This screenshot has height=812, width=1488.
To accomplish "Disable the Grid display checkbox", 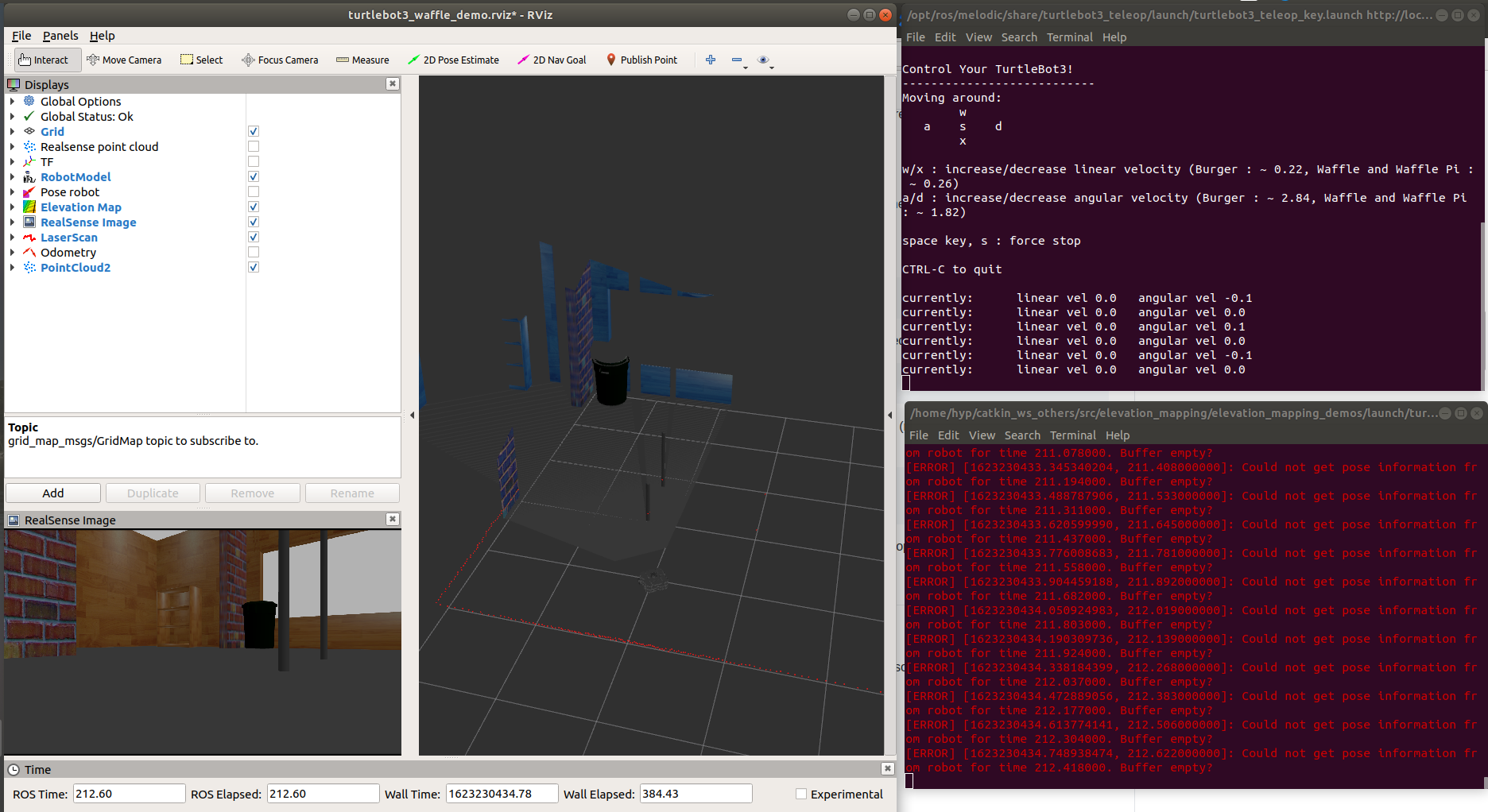I will [254, 131].
